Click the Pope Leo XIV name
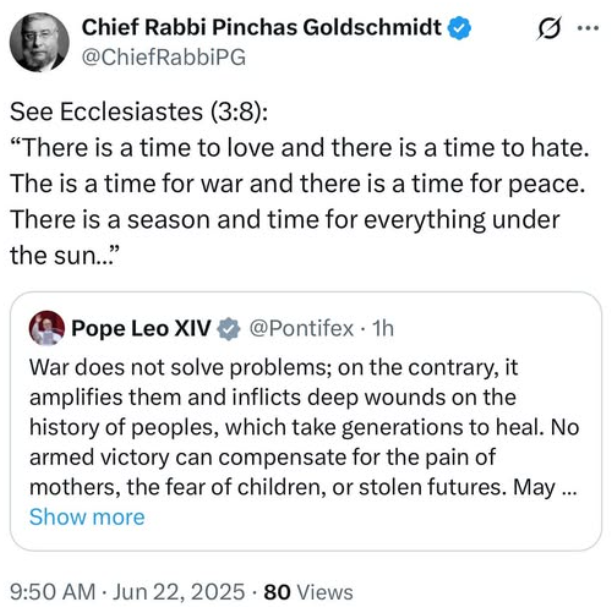Viewport: 611px width, 607px height. point(141,327)
